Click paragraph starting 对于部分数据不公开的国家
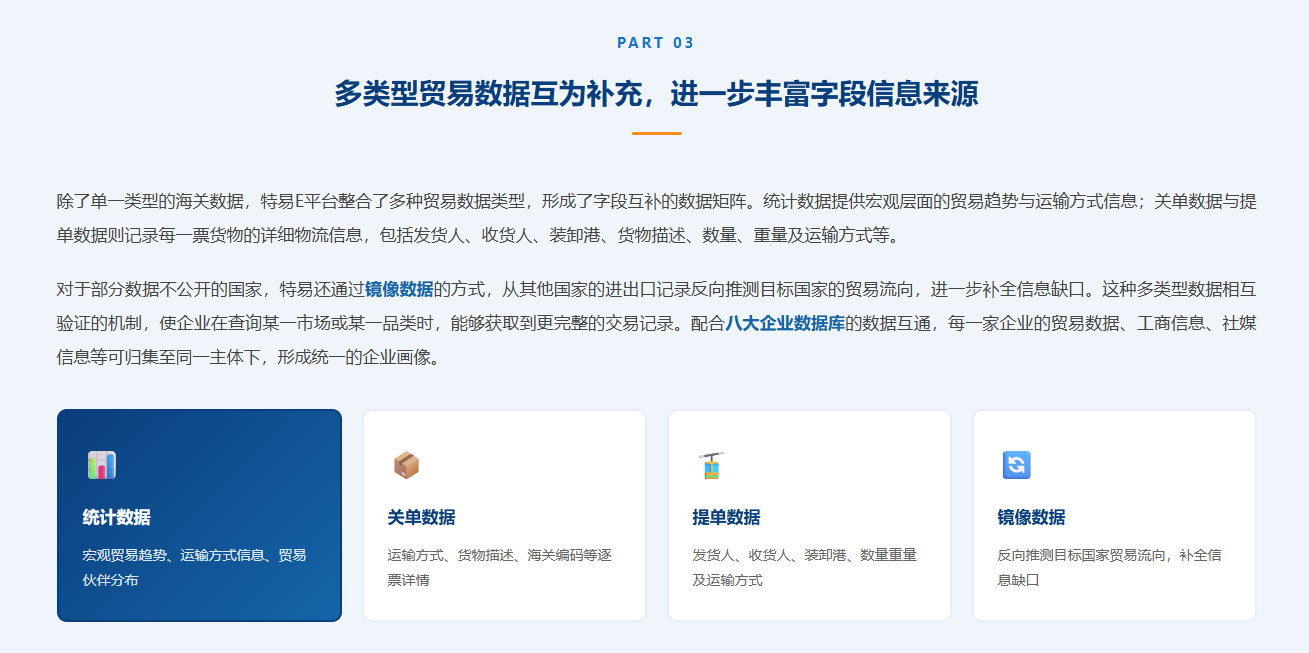This screenshot has width=1309, height=653. pyautogui.click(x=656, y=323)
